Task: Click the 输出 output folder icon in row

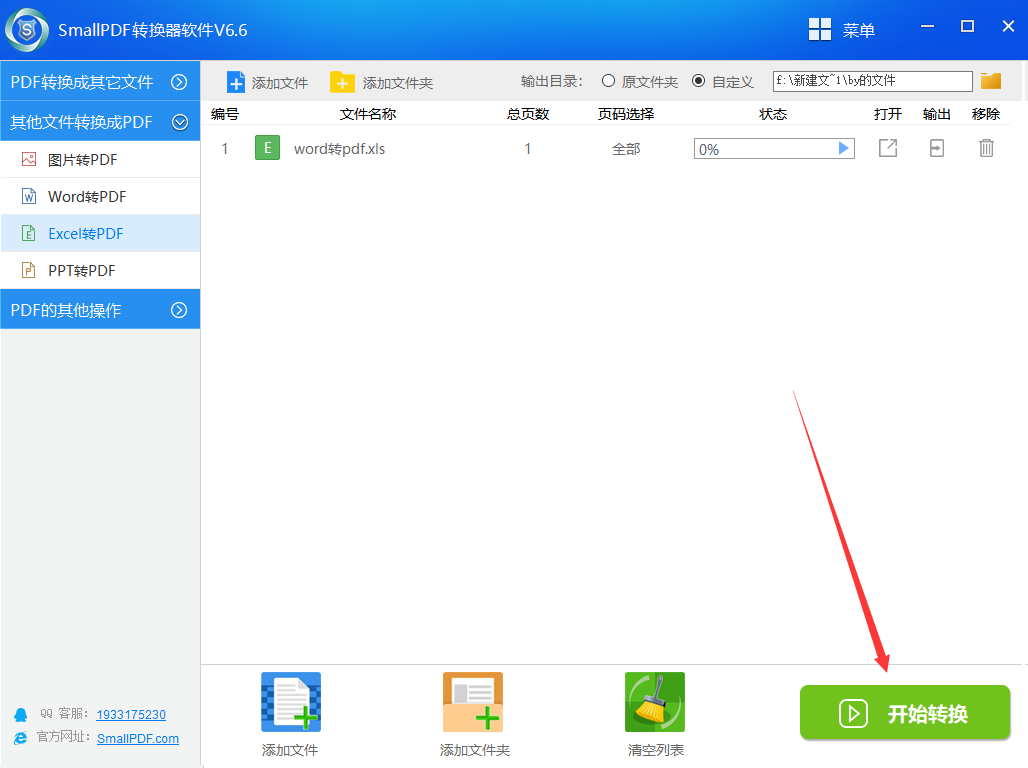Action: 937,148
